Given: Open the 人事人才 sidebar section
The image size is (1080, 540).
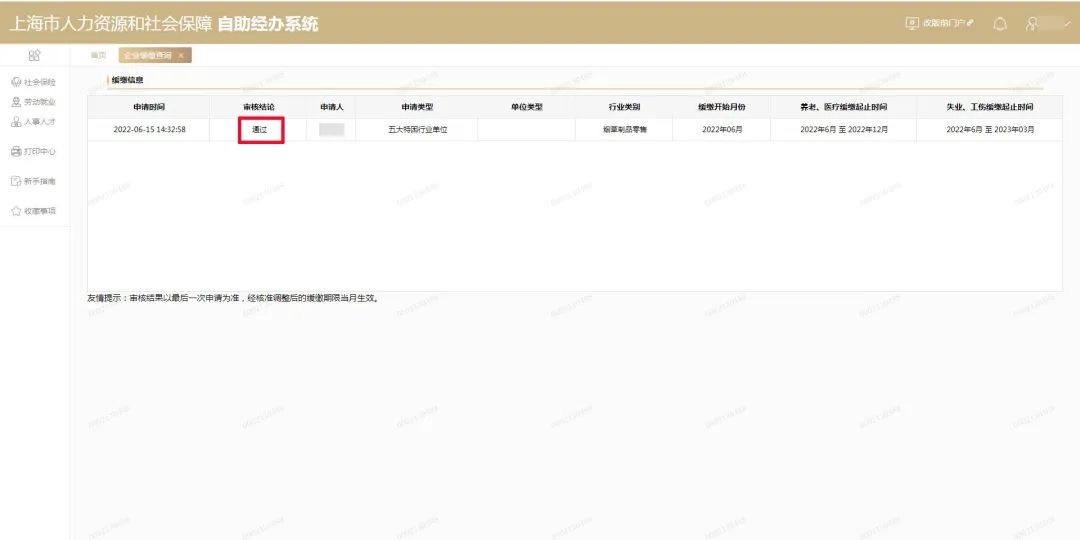Looking at the screenshot, I should [34, 122].
